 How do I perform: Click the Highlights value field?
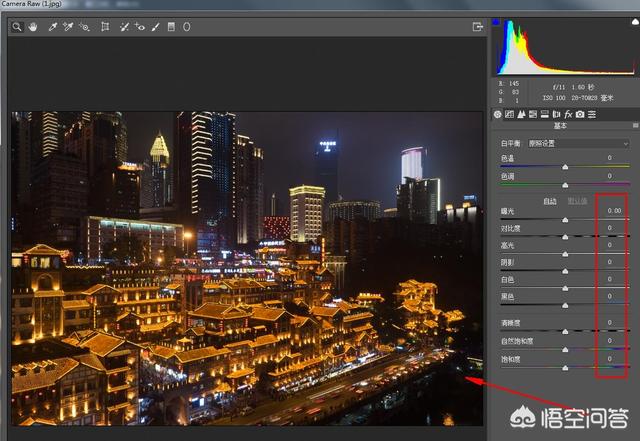pyautogui.click(x=609, y=245)
